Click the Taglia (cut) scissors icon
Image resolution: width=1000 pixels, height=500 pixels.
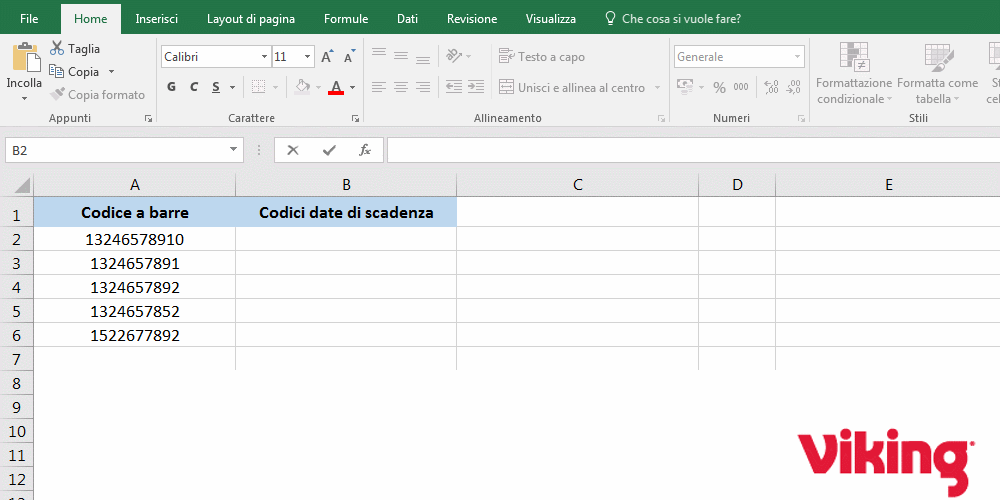point(57,49)
